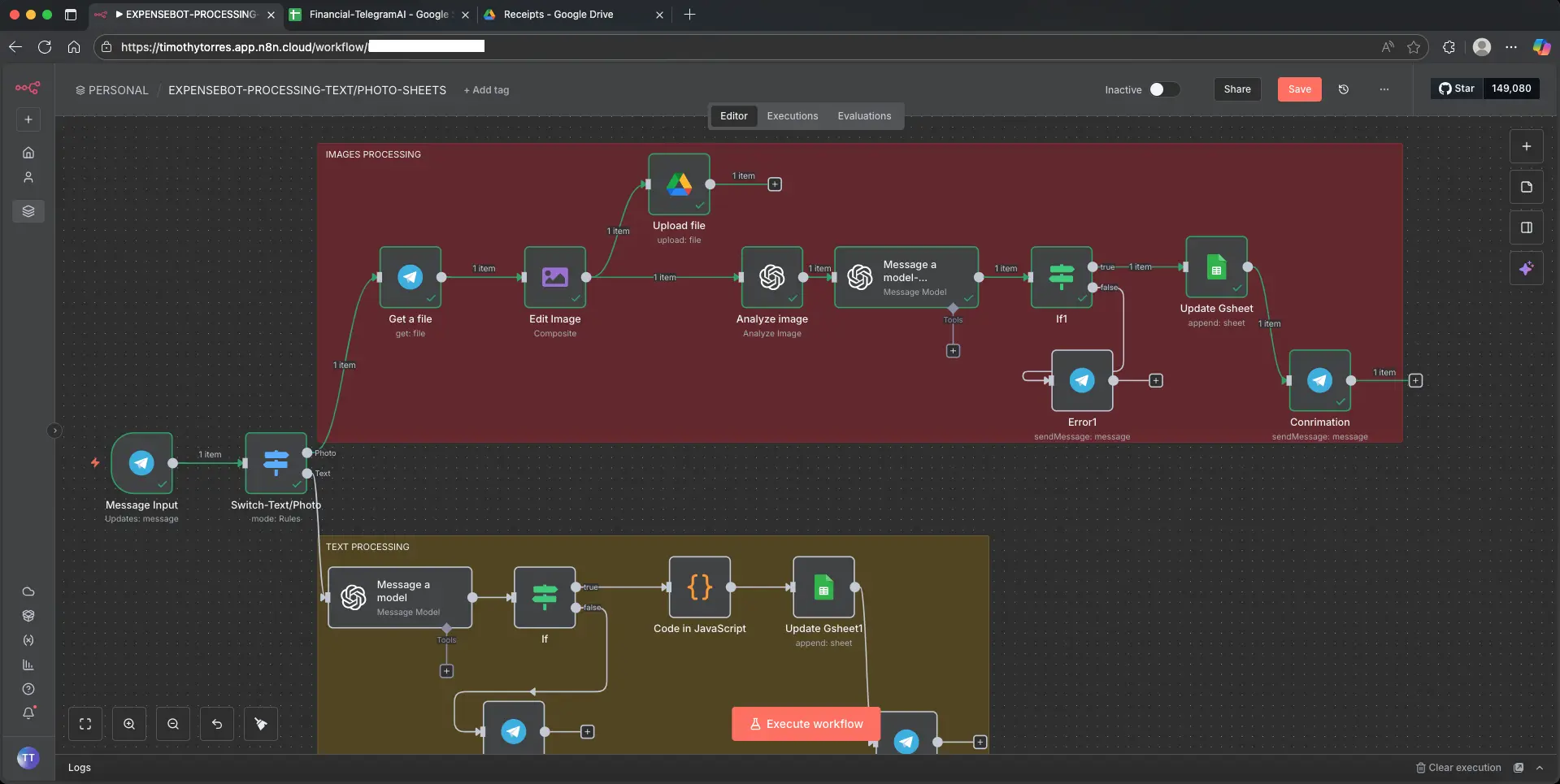Open the Switch-Text/Photo node
This screenshot has height=784, width=1560.
276,463
